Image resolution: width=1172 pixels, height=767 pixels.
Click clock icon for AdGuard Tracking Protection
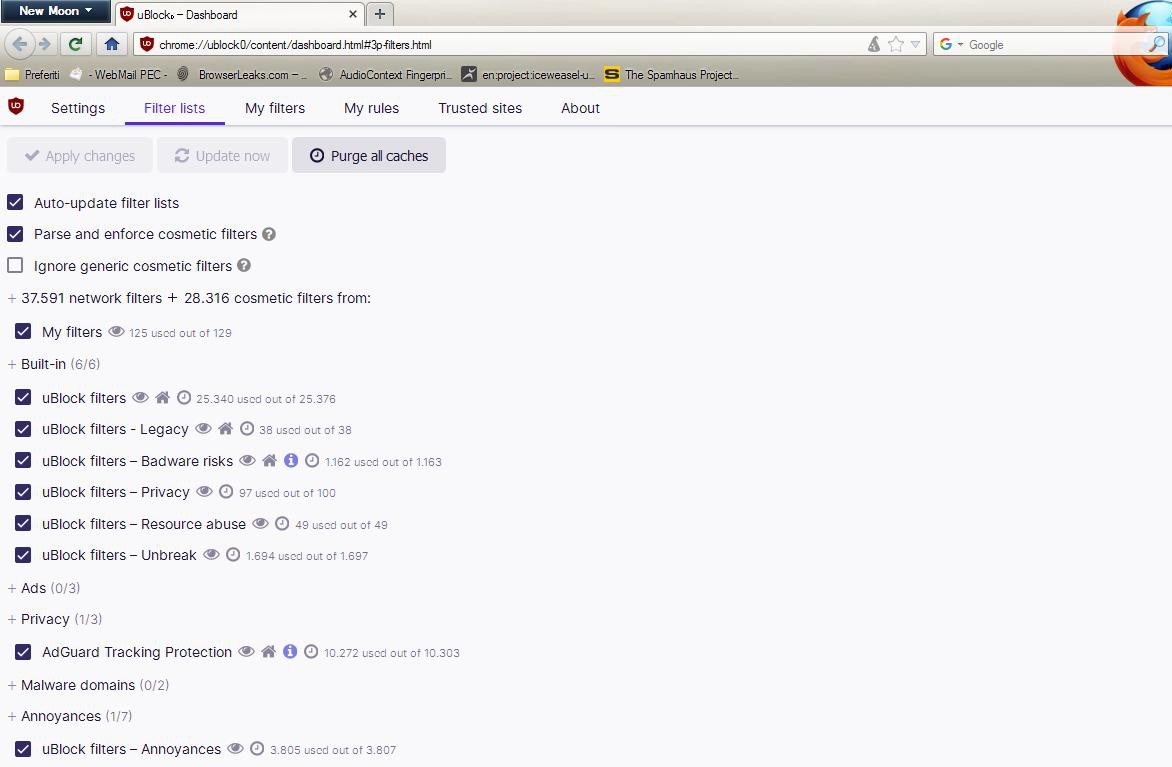(x=311, y=651)
